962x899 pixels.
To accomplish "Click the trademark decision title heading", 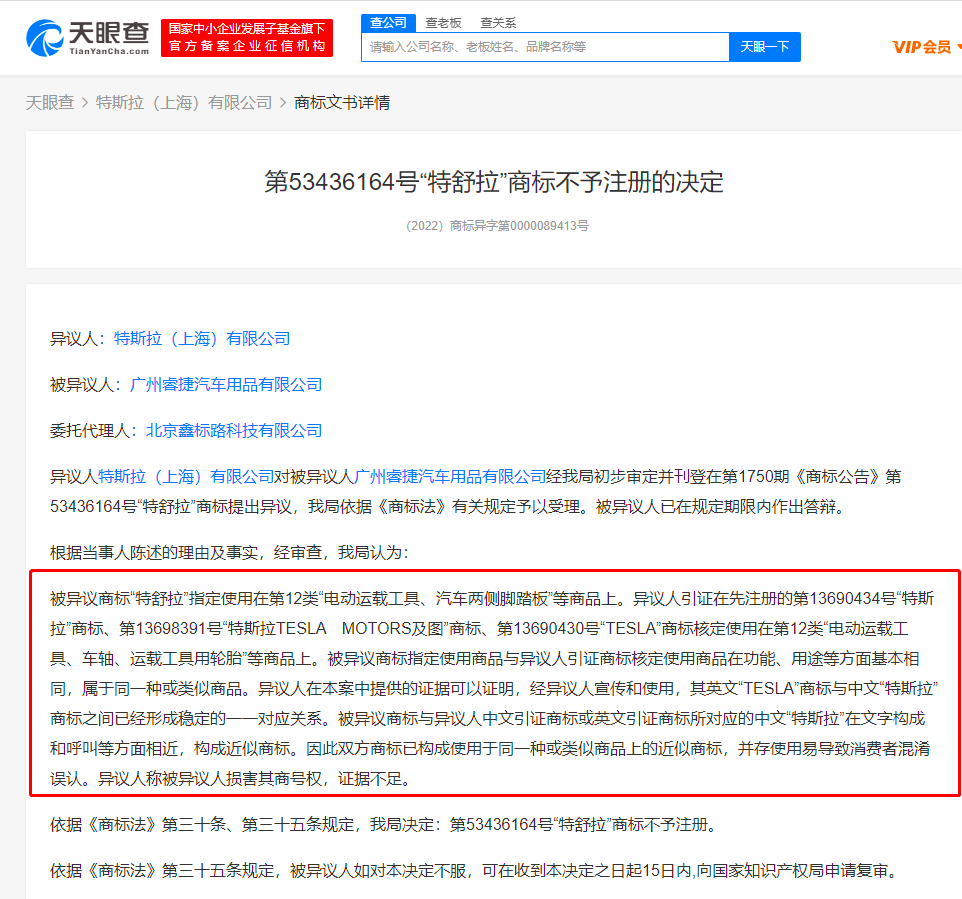I will tap(493, 181).
